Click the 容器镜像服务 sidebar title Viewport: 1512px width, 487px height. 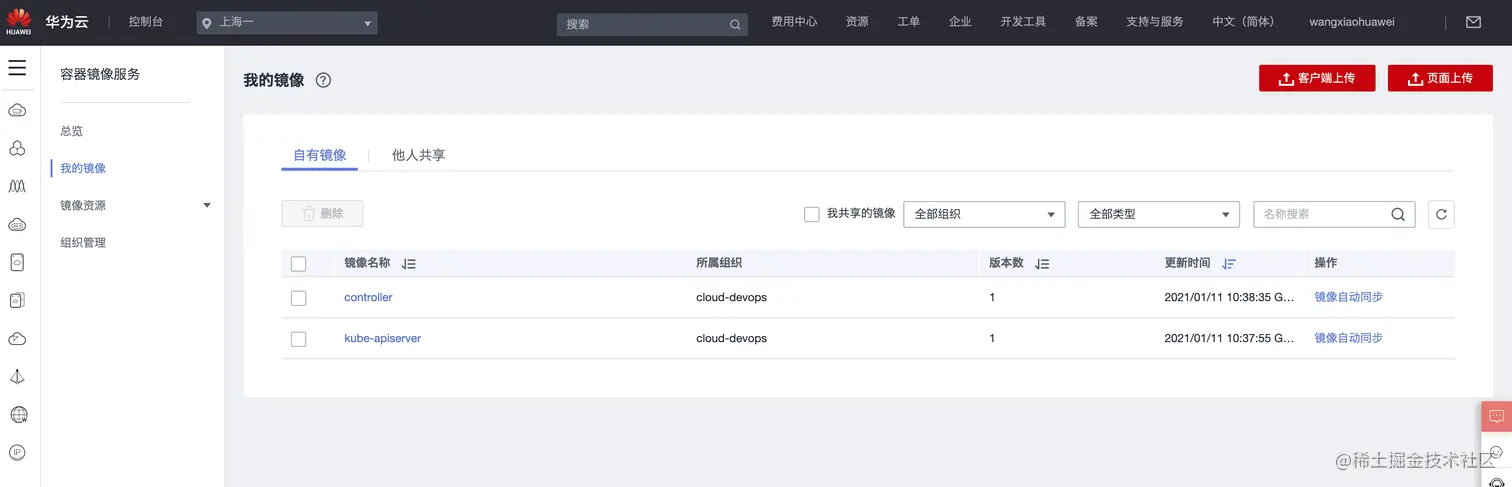[x=100, y=74]
